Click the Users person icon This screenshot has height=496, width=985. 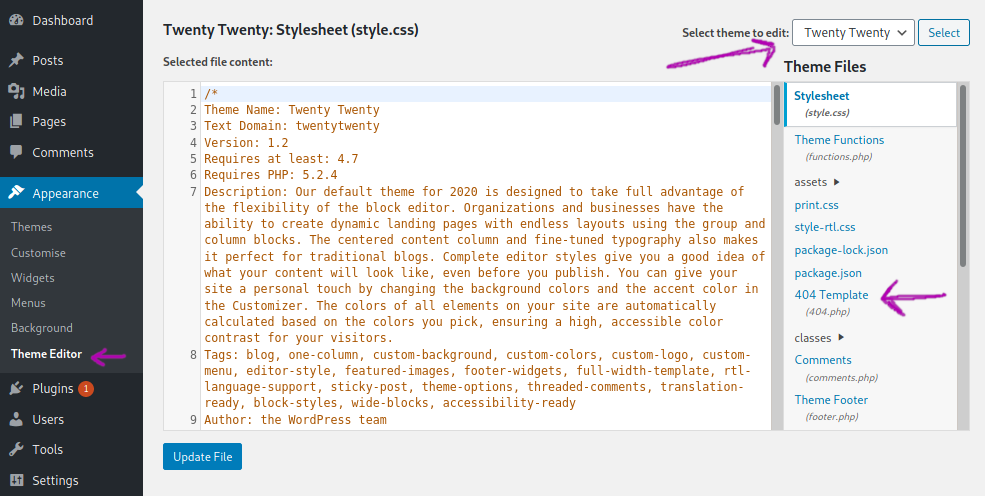(x=16, y=419)
